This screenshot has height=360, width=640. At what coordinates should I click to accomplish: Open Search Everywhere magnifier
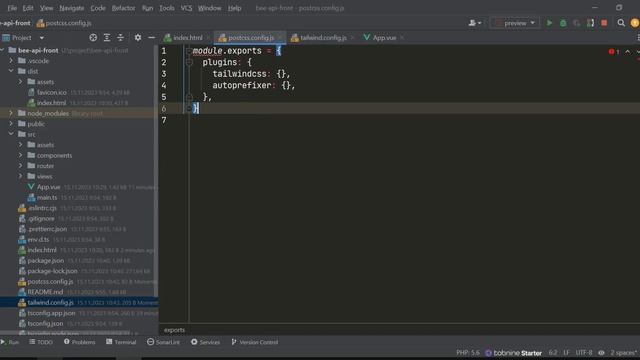[621, 23]
